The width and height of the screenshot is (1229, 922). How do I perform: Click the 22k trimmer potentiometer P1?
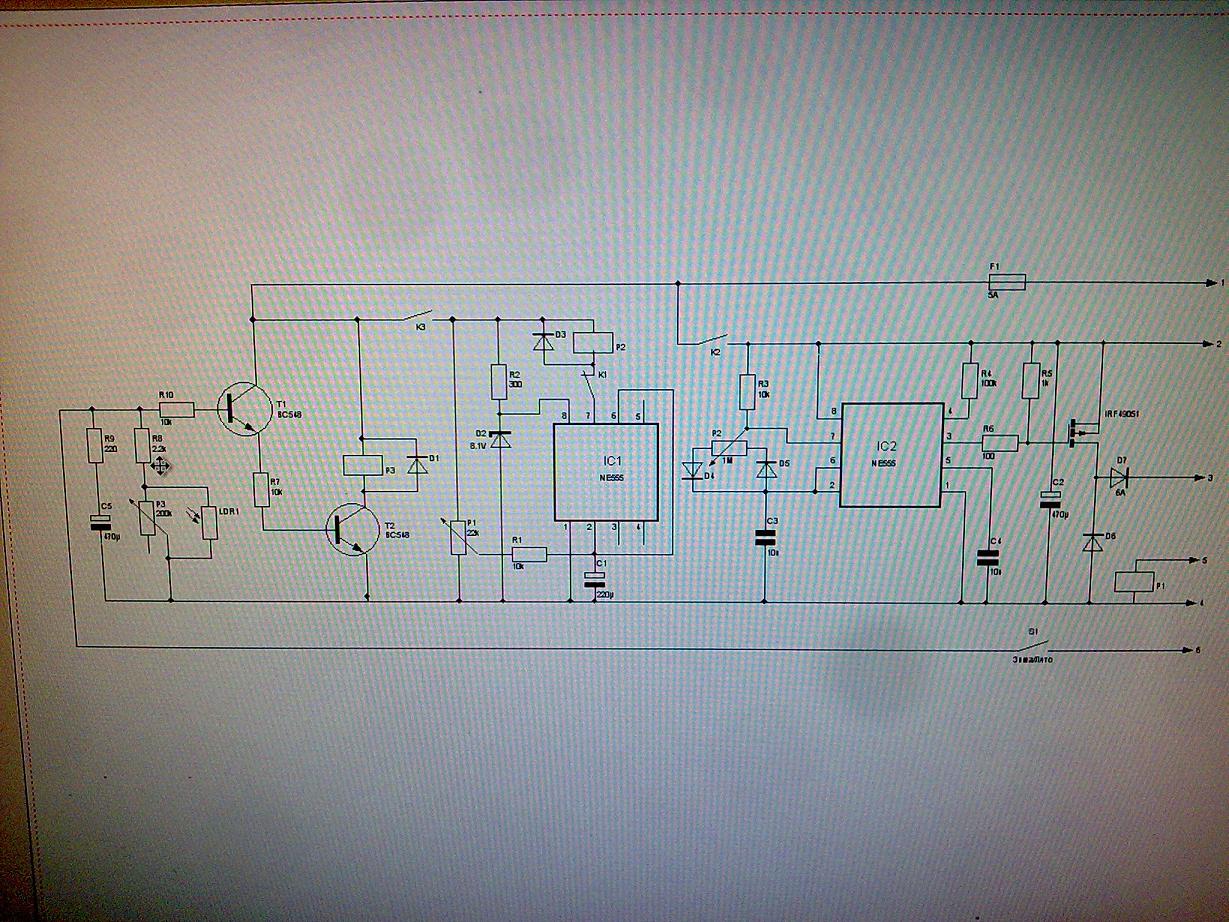457,537
